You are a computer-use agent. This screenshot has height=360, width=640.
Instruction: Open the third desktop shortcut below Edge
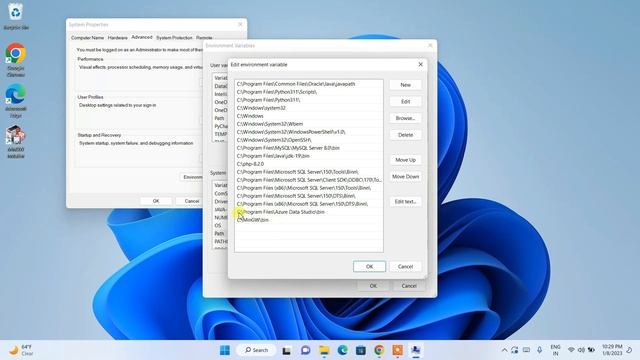point(16,142)
